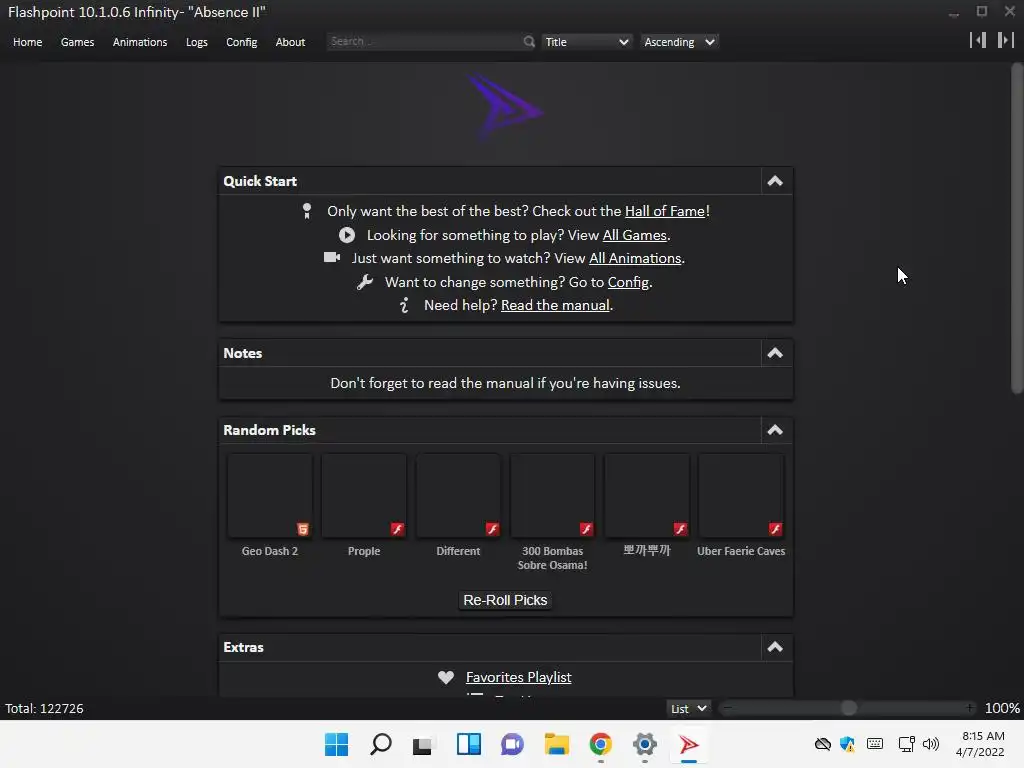Screen dimensions: 1024x768
Task: Open the Geo Dash 2 thumbnail
Action: (x=270, y=496)
